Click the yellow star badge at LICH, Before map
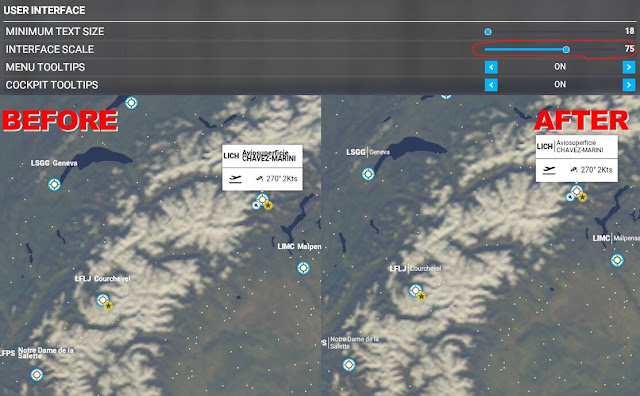The width and height of the screenshot is (640, 396). click(x=268, y=205)
